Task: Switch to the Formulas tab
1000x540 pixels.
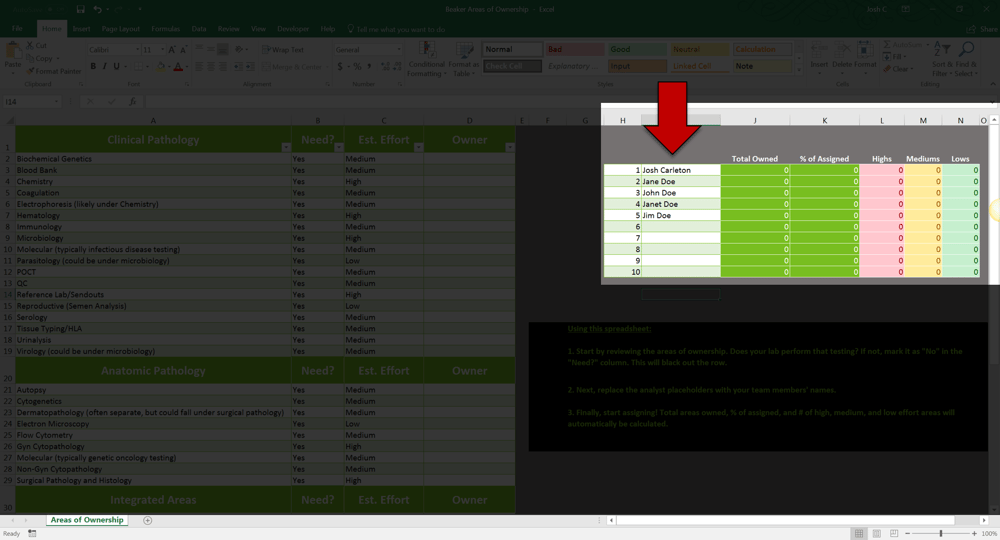Action: (x=165, y=29)
